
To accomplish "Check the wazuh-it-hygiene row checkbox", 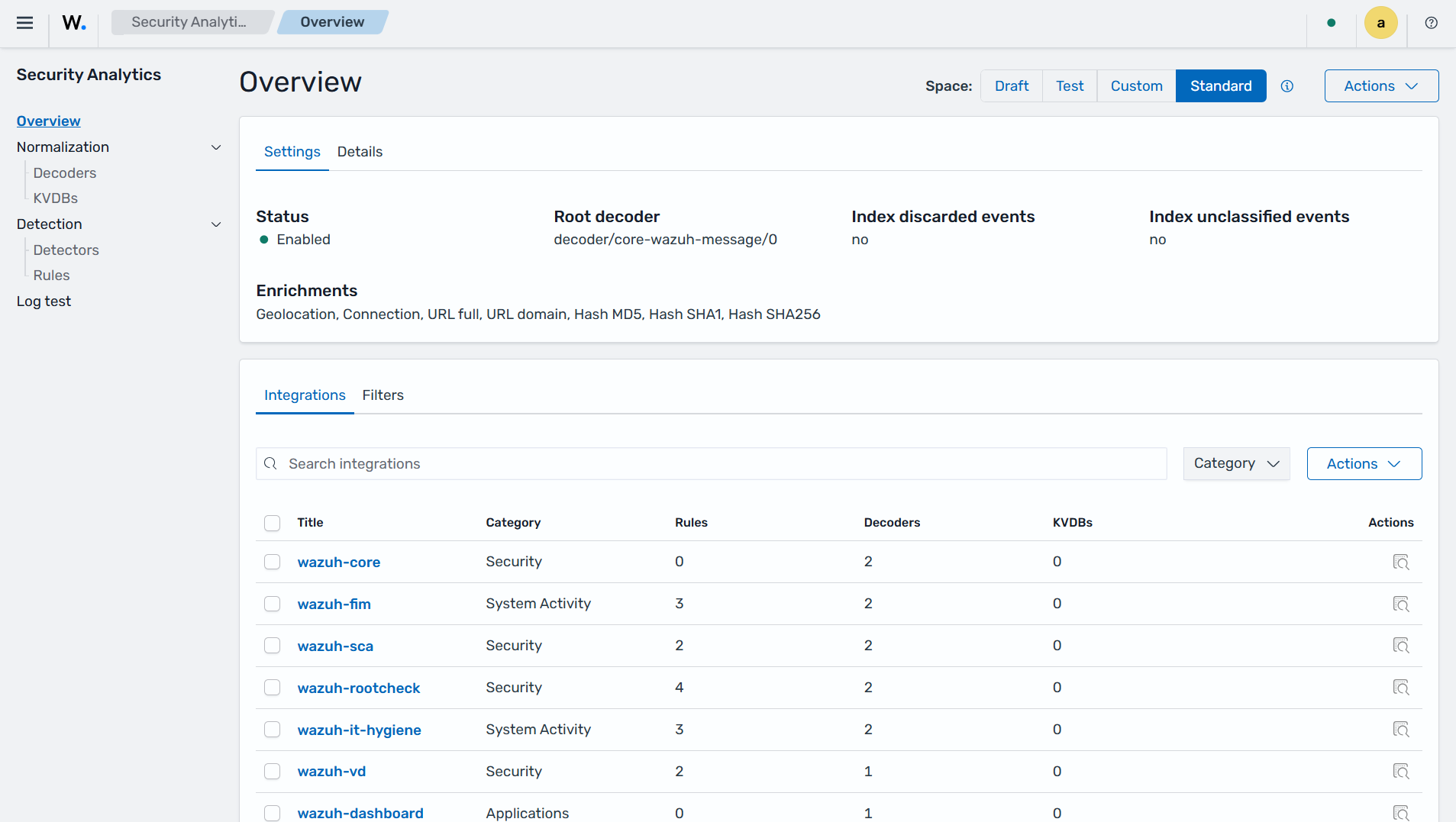I will pos(273,730).
